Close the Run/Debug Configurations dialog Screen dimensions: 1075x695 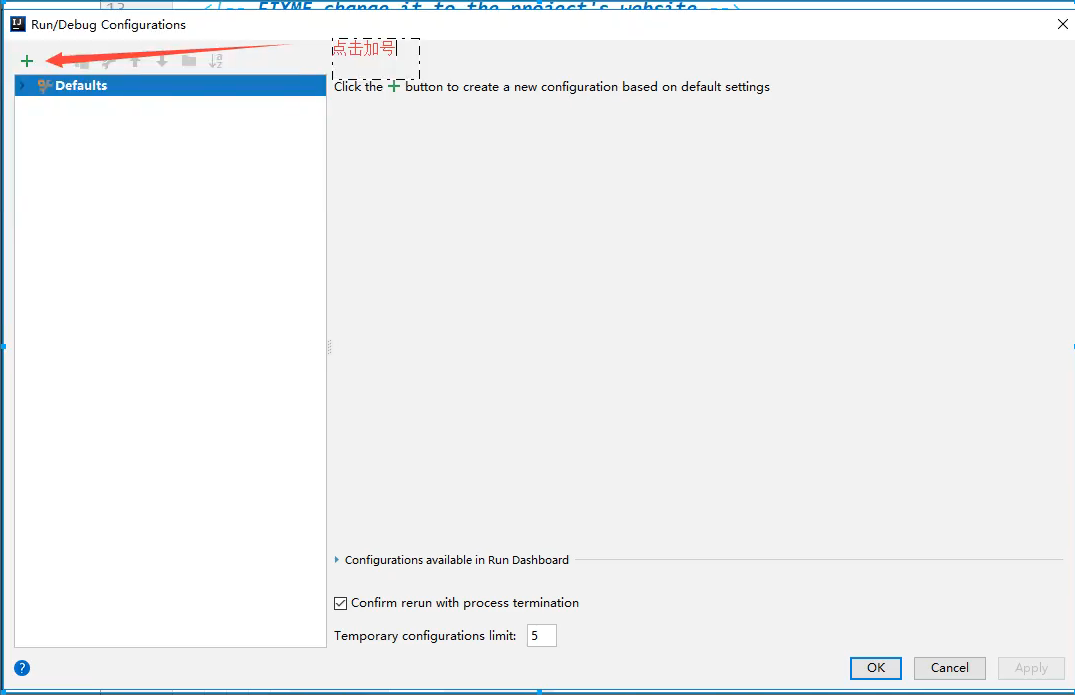(x=1063, y=24)
